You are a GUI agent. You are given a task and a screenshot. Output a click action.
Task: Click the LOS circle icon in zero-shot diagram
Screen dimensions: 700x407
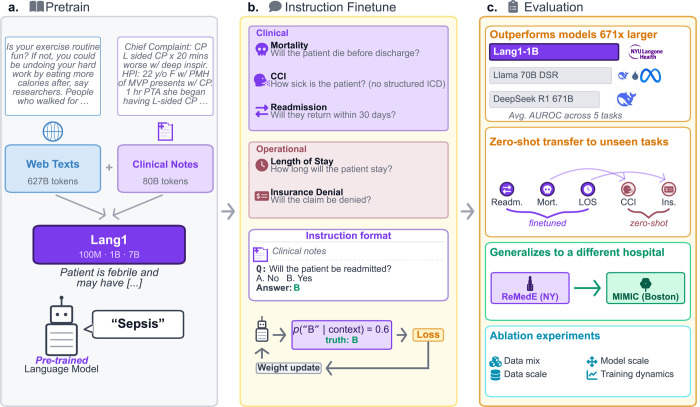[588, 189]
